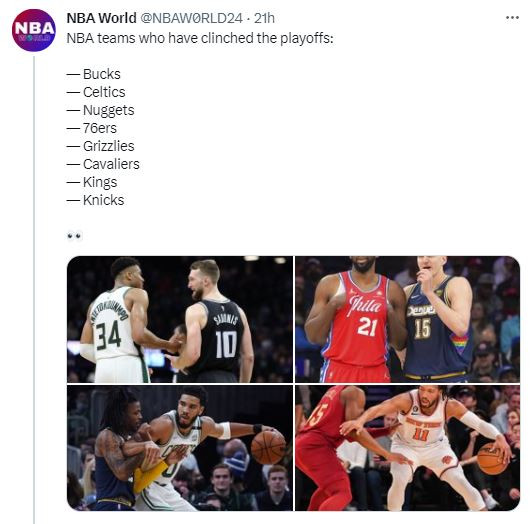Click the Cavaliers entry in the tweet
The image size is (530, 524).
pyautogui.click(x=103, y=164)
